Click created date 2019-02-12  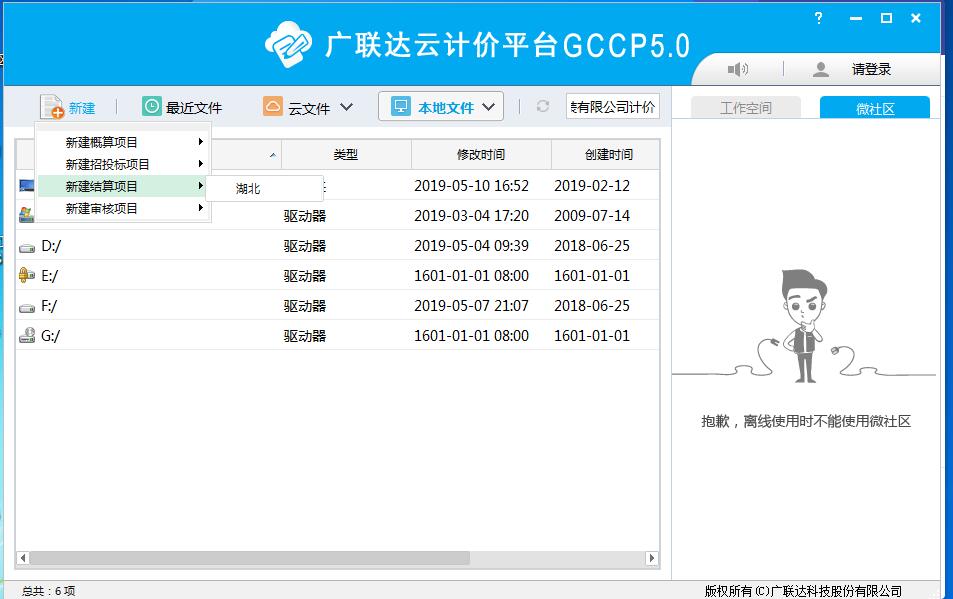[x=592, y=186]
